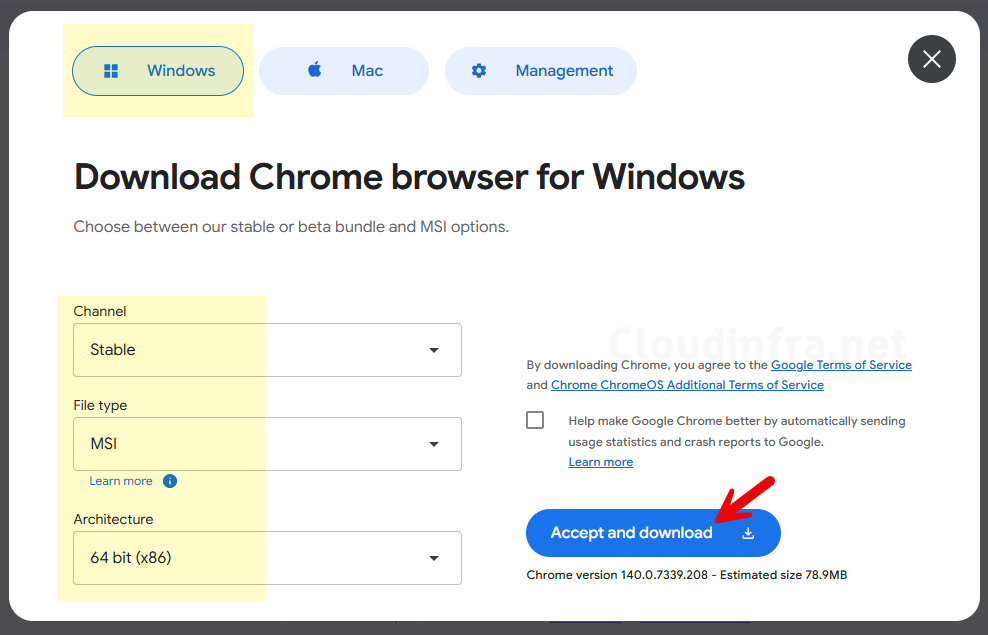Click the download arrow icon in the button
This screenshot has height=635, width=988.
[x=748, y=534]
